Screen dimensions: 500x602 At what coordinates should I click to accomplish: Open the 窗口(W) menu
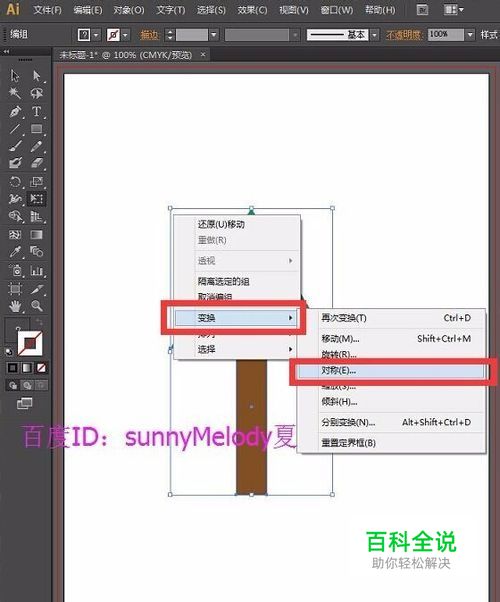(x=337, y=10)
